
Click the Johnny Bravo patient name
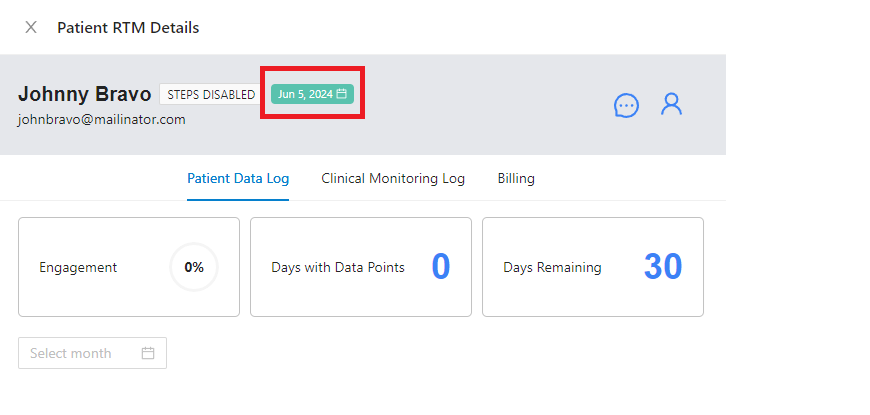point(85,94)
